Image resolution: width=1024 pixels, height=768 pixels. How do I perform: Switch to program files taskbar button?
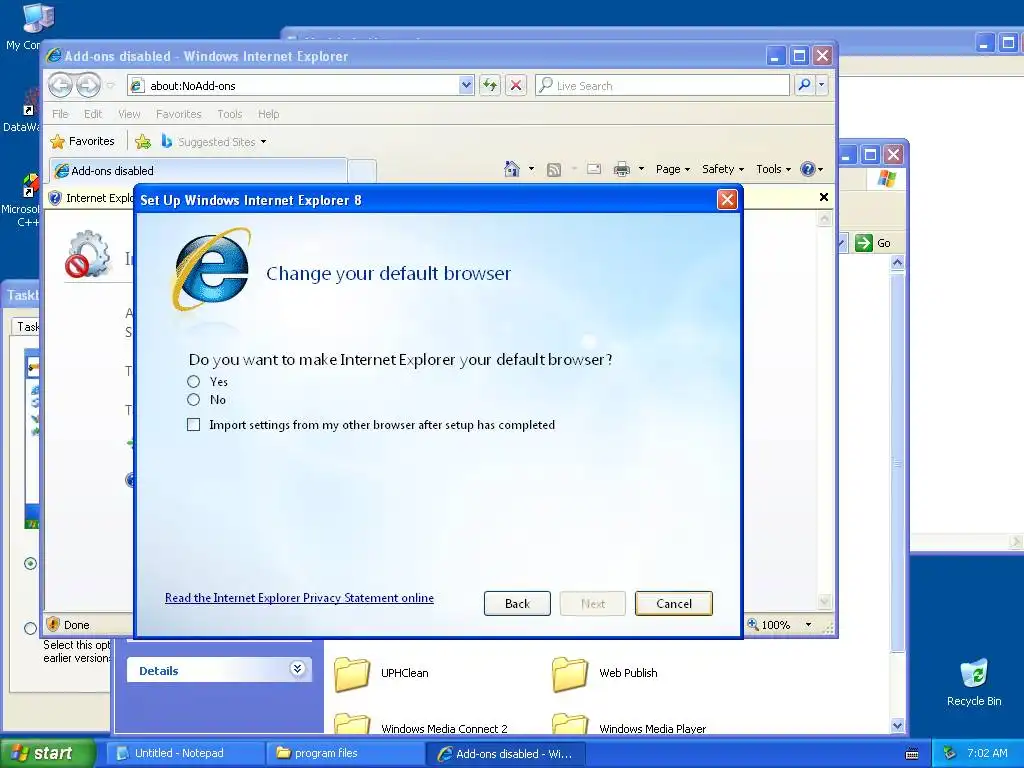345,753
